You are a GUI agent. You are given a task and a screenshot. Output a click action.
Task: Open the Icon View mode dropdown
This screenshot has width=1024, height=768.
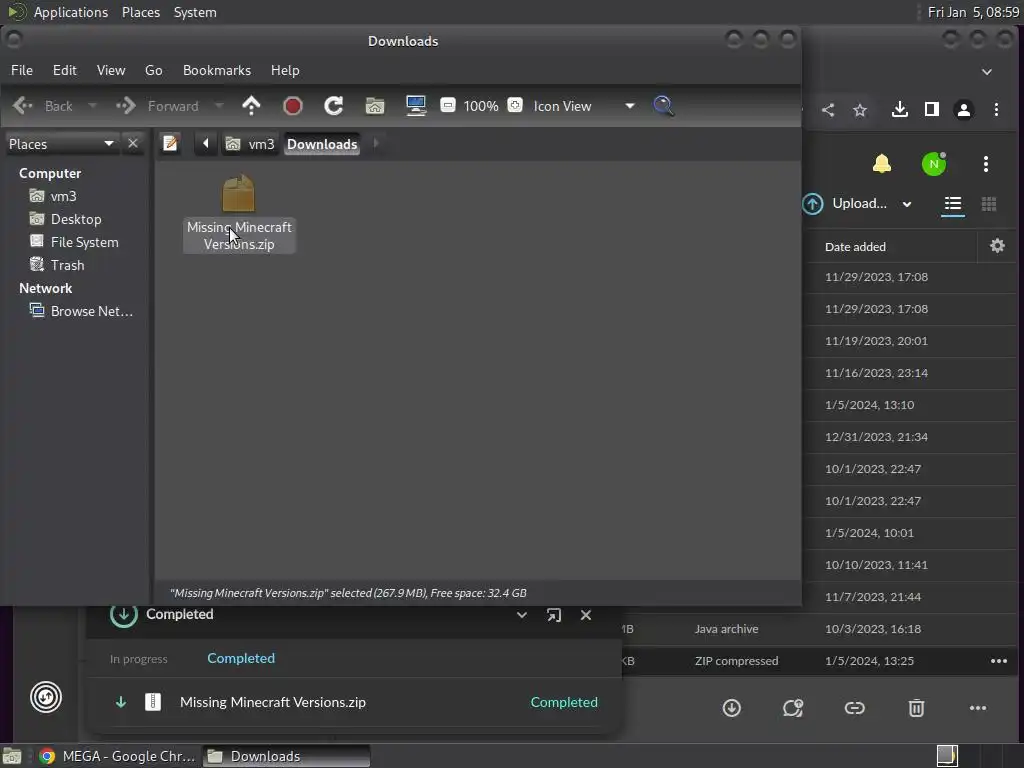tap(583, 106)
